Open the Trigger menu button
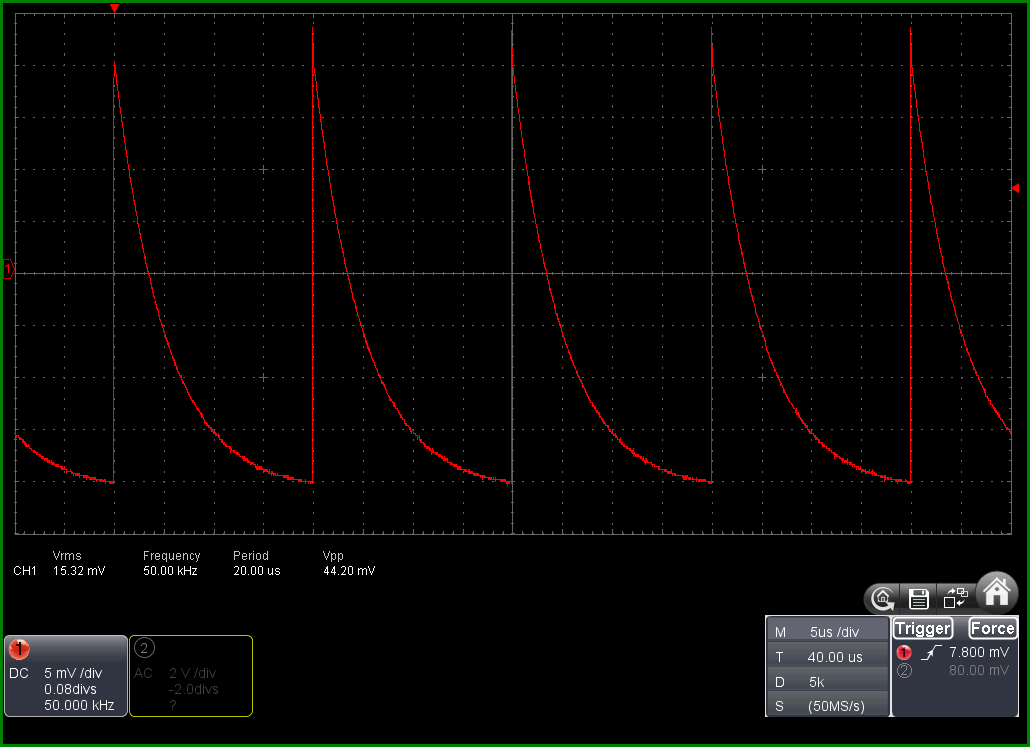 coord(922,629)
